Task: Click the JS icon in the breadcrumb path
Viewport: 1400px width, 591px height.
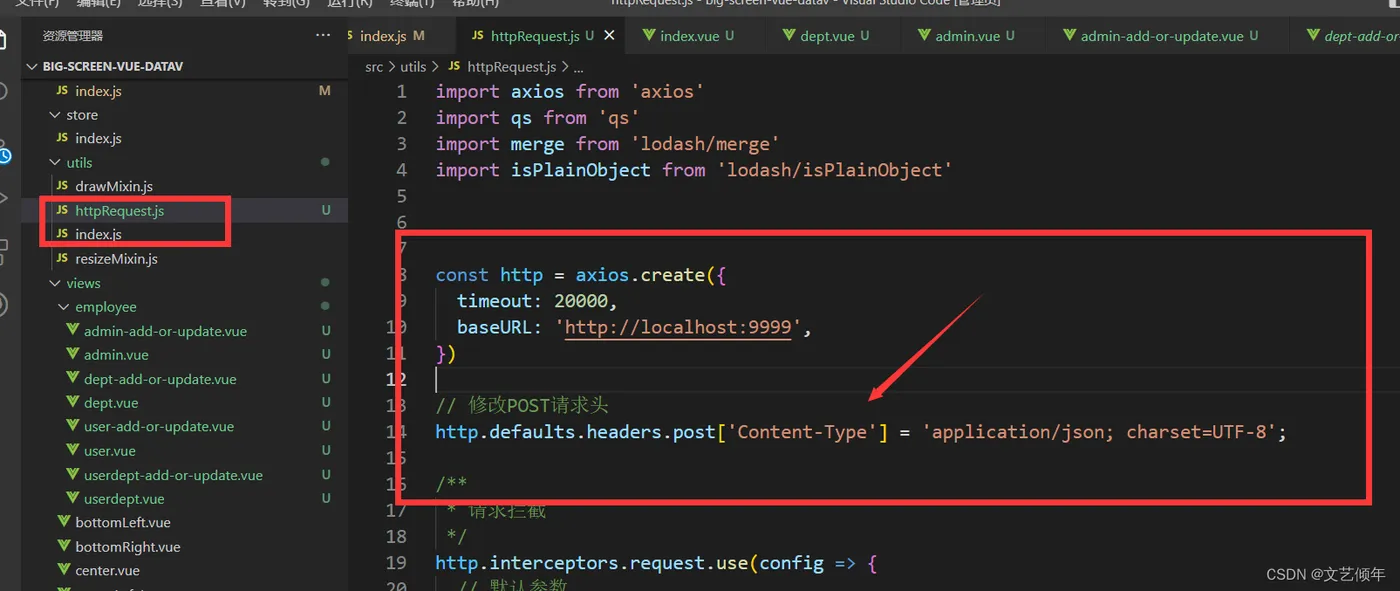Action: (x=455, y=67)
